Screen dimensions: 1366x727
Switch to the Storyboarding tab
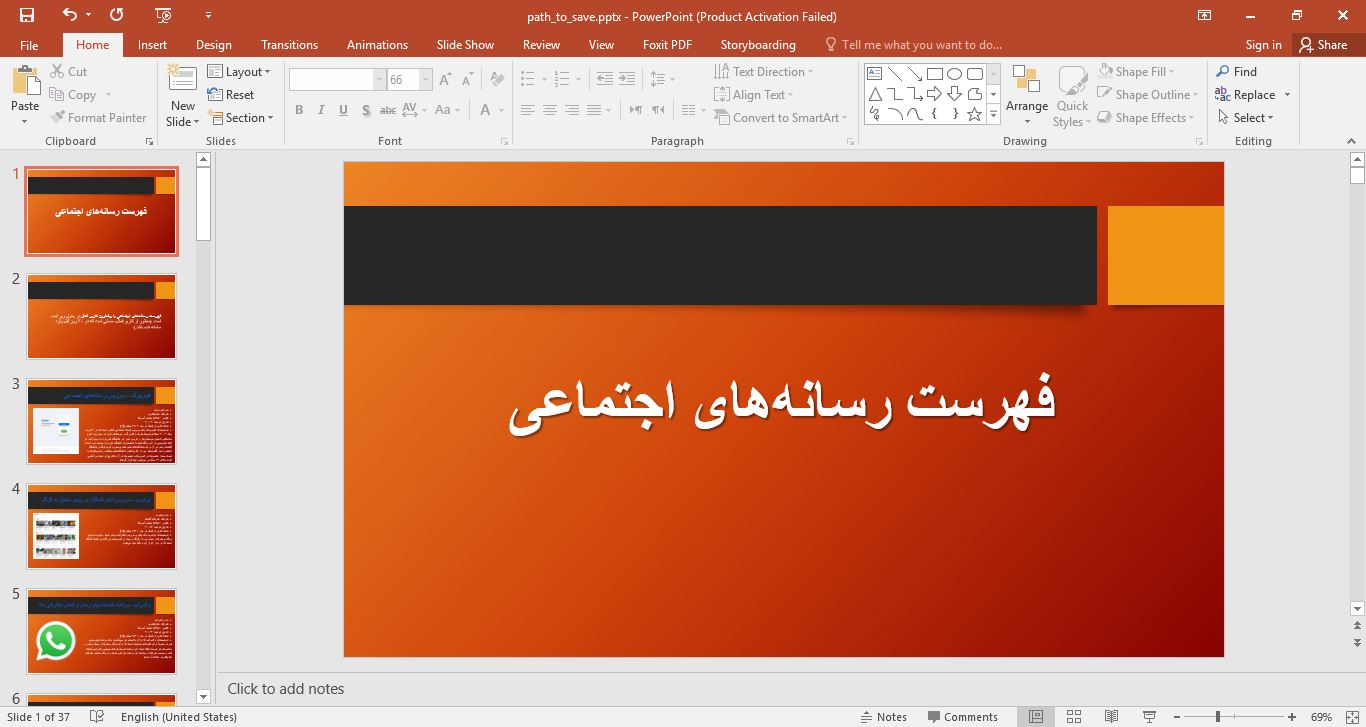click(758, 45)
